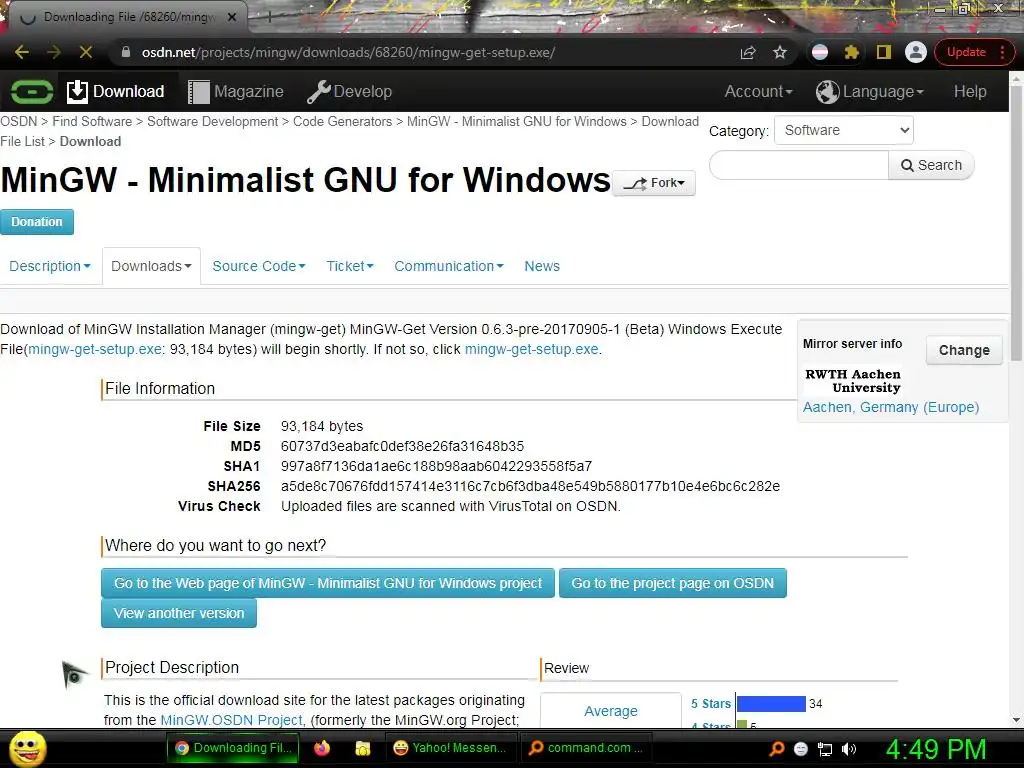This screenshot has width=1024, height=768.
Task: Click the share page icon in address bar
Action: 748,52
